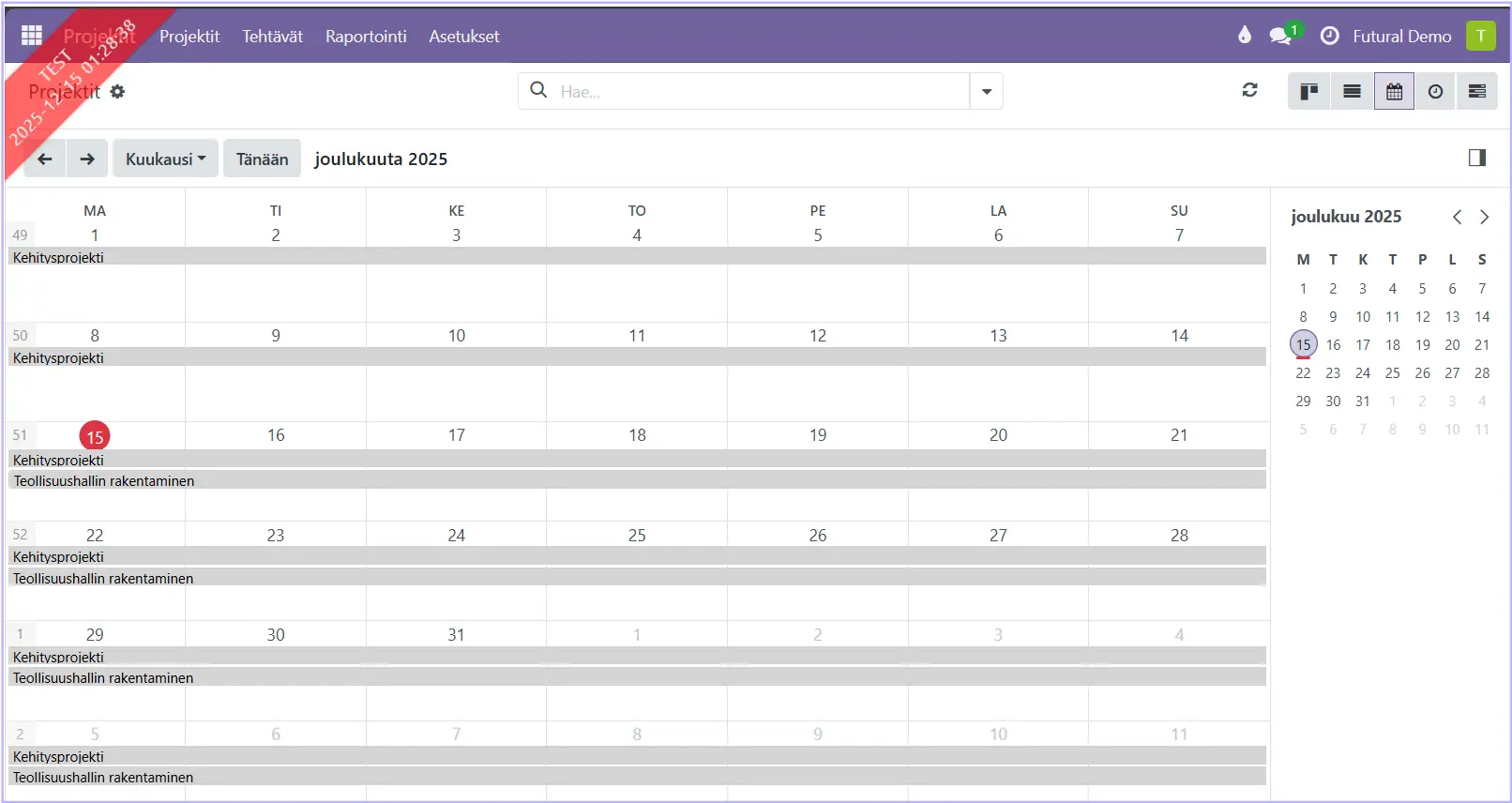The image size is (1512, 803).
Task: Open the activity clock view
Action: point(1435,91)
